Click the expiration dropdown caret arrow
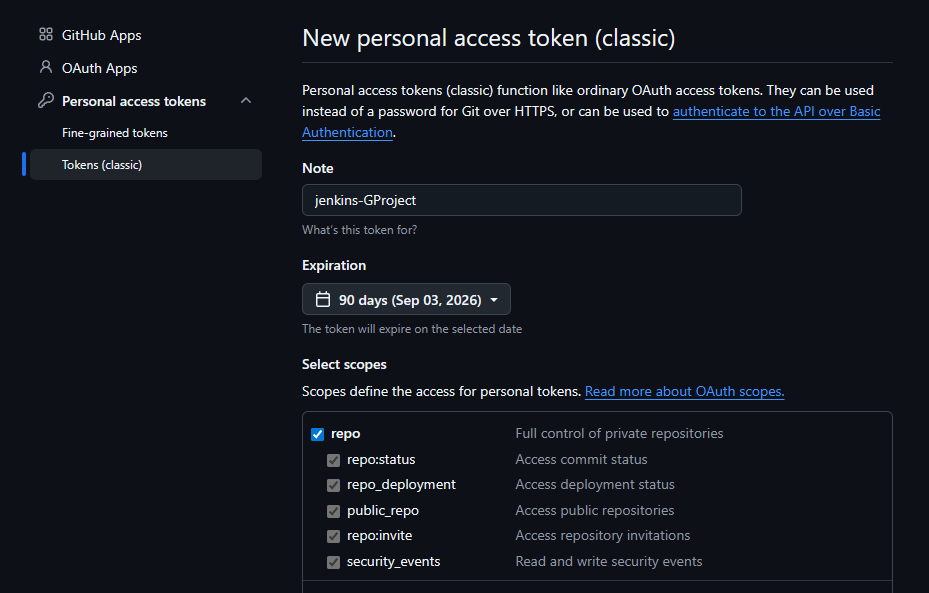The image size is (929, 593). (494, 300)
